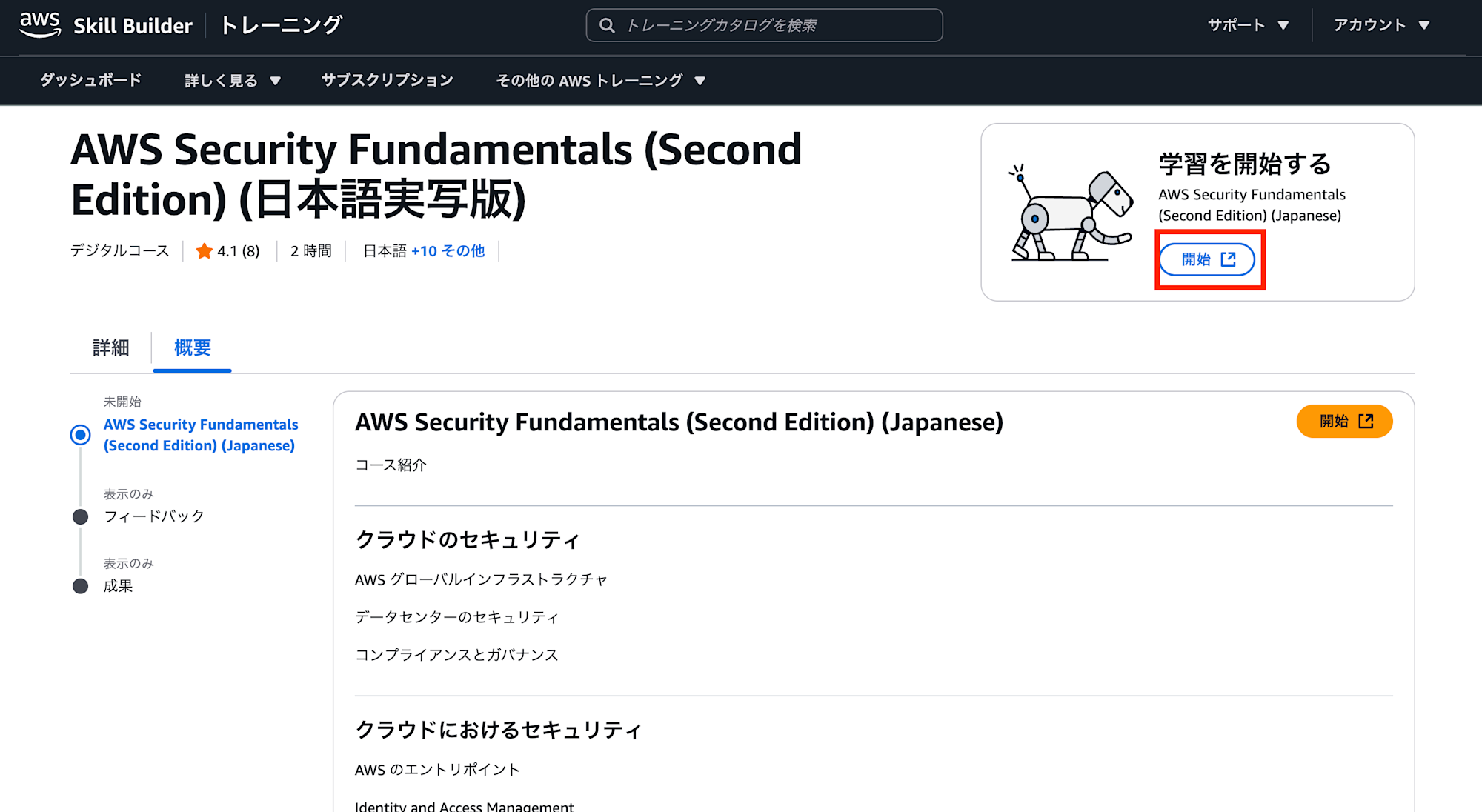Image resolution: width=1482 pixels, height=812 pixels.
Task: Click コンプライアンスとガバナンス topic
Action: click(x=456, y=655)
